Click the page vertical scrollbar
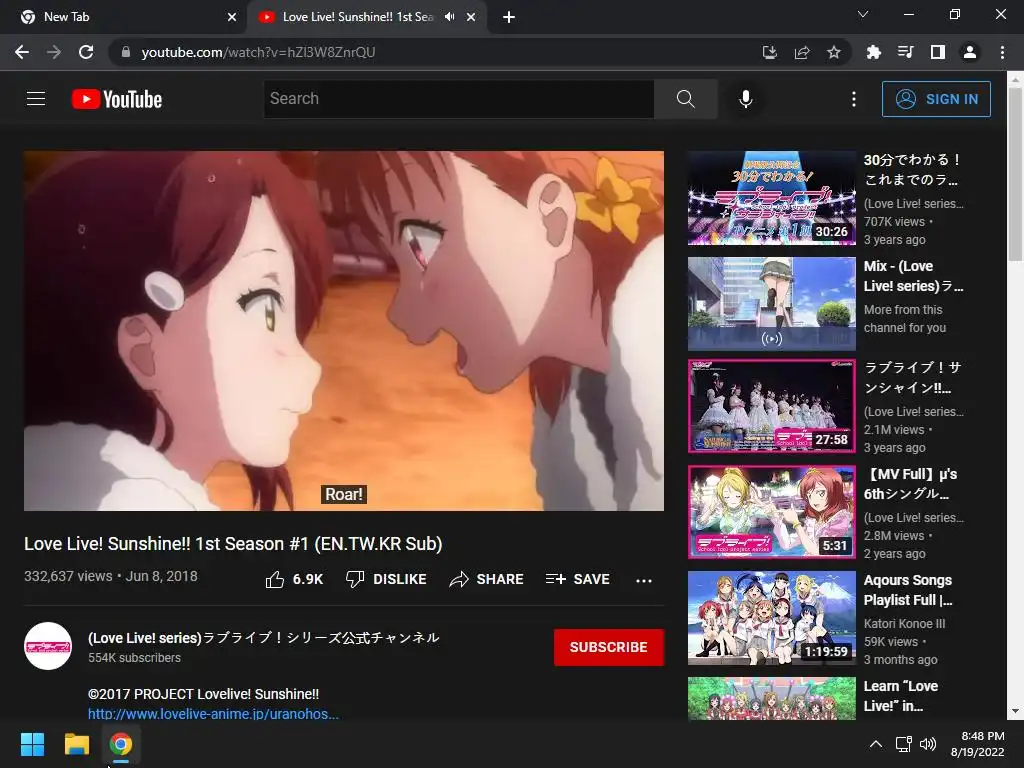 [1015, 174]
